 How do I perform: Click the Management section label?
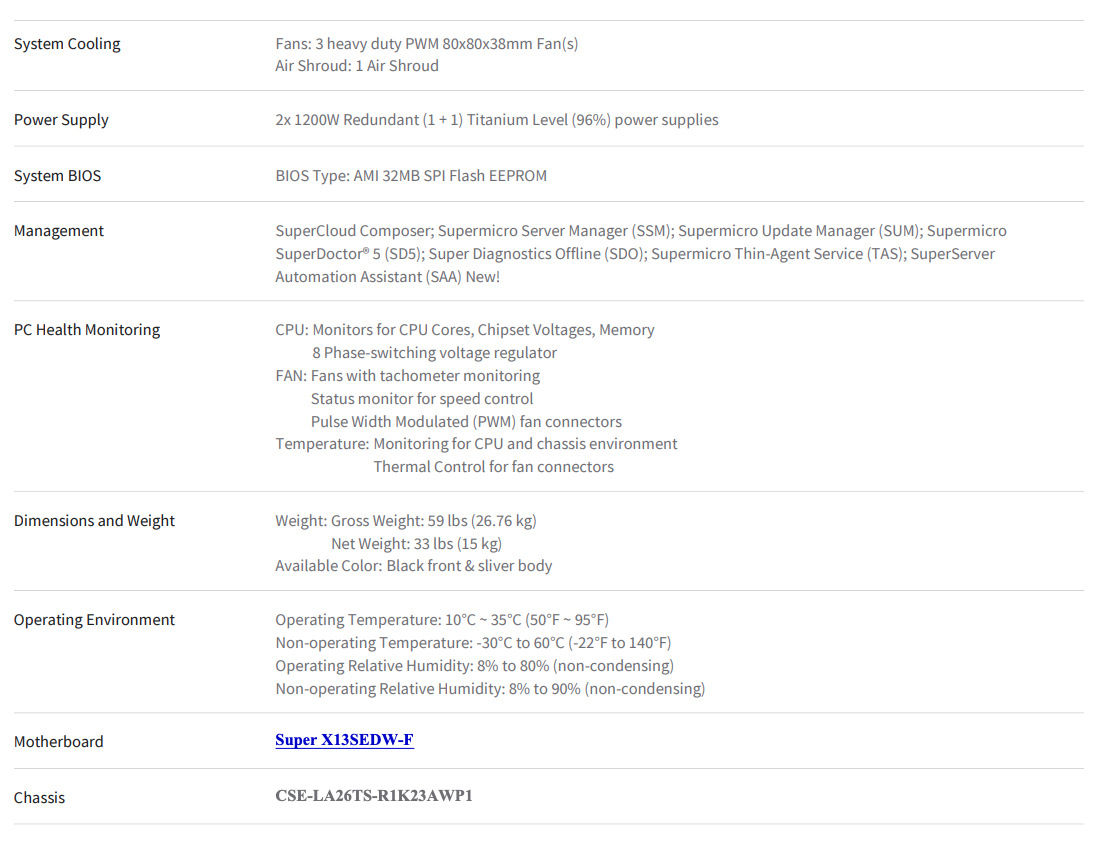(59, 231)
